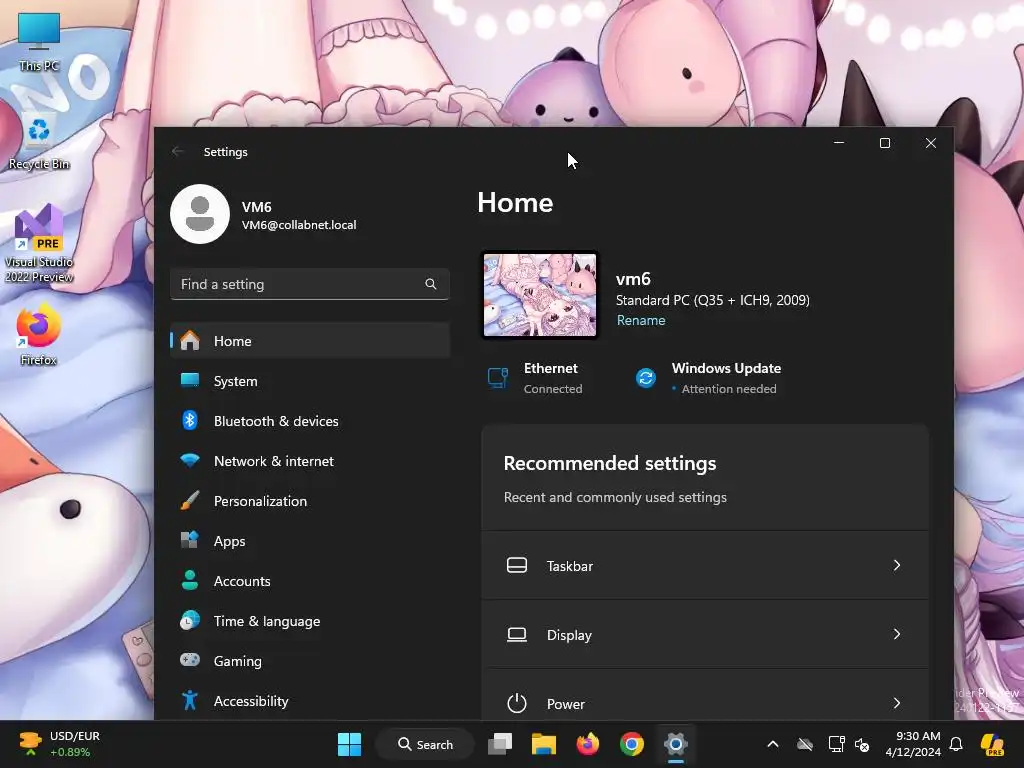The image size is (1024, 768).
Task: Click the Rename link for vm6
Action: [x=641, y=321]
